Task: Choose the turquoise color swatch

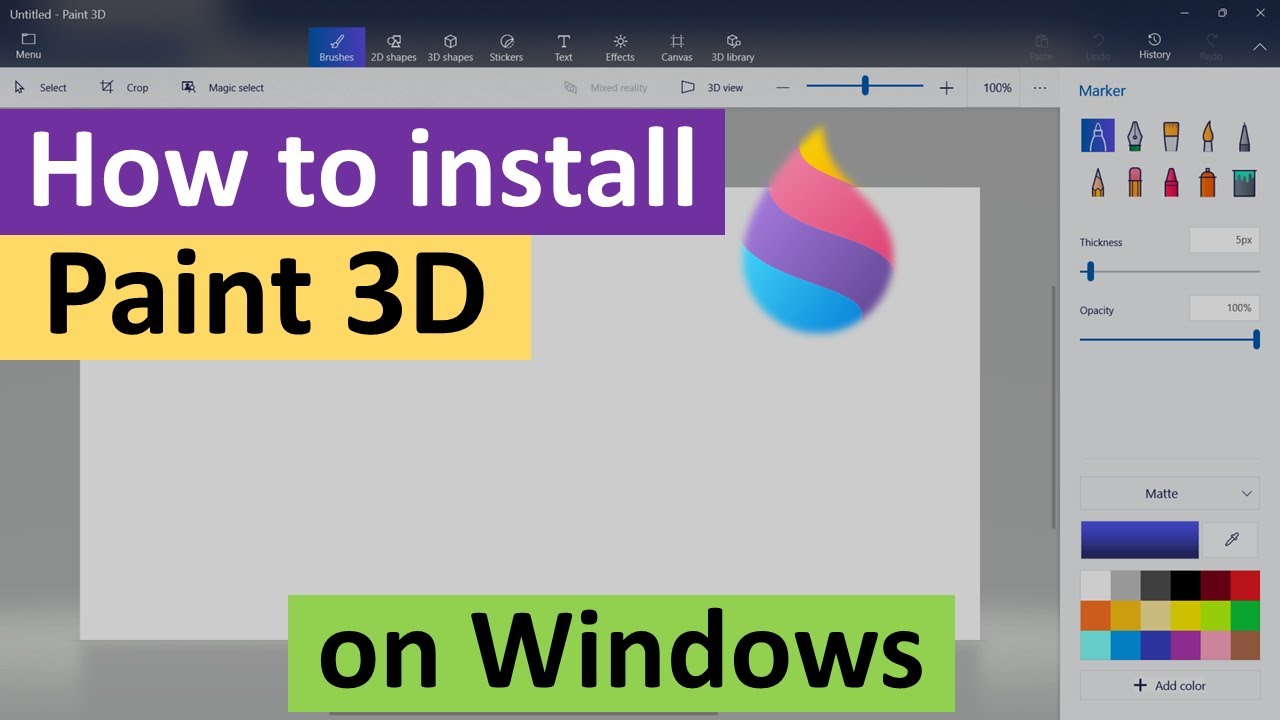Action: pyautogui.click(x=1095, y=645)
